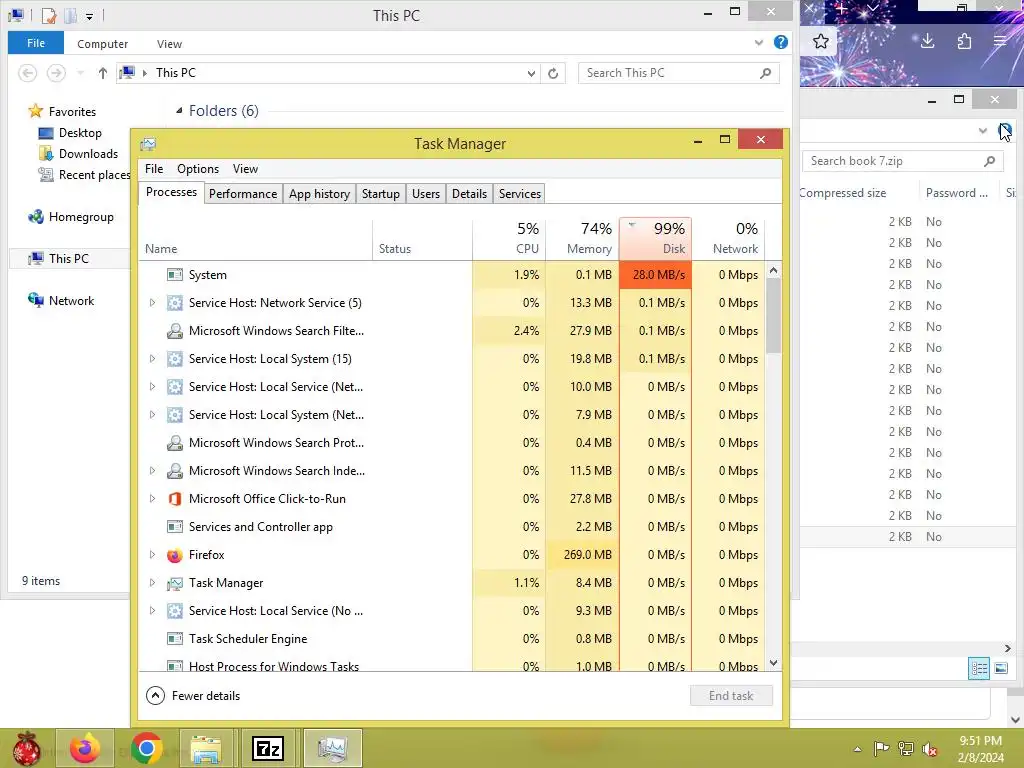
Task: Click the search magnifier in This PC search box
Action: click(765, 73)
